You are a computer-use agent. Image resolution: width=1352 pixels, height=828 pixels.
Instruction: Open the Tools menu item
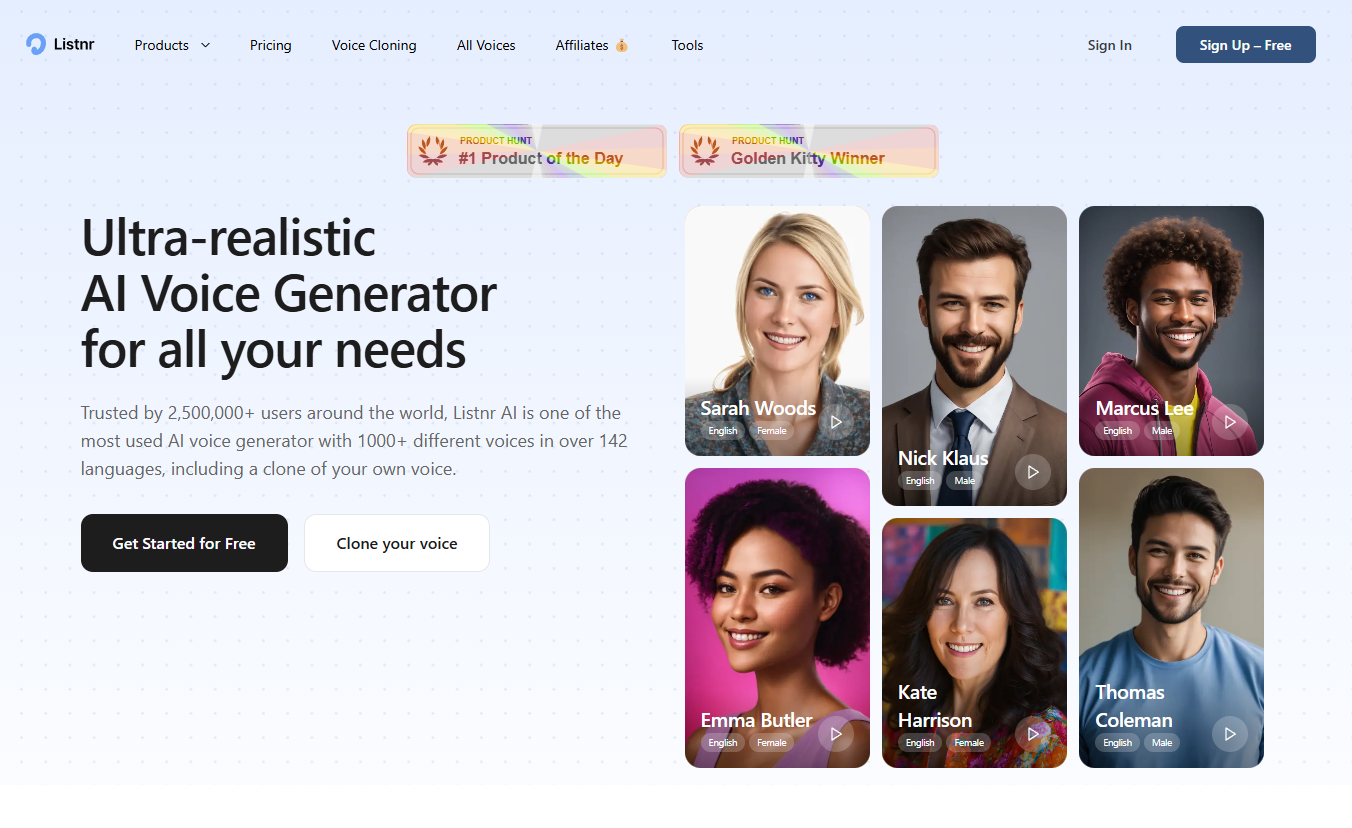pyautogui.click(x=687, y=45)
